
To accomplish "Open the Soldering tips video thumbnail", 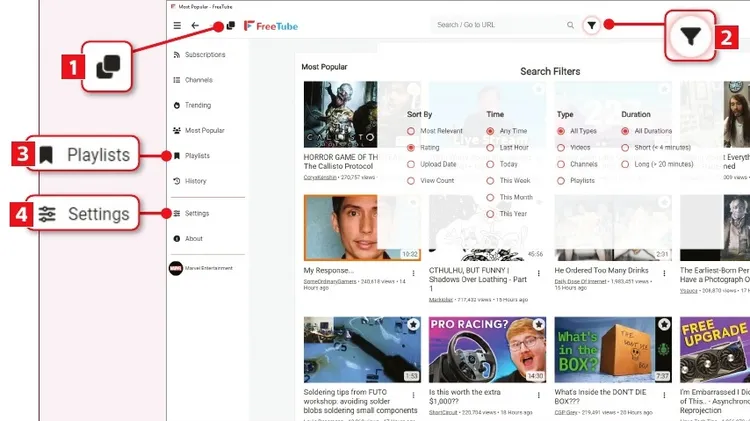I will click(x=362, y=349).
